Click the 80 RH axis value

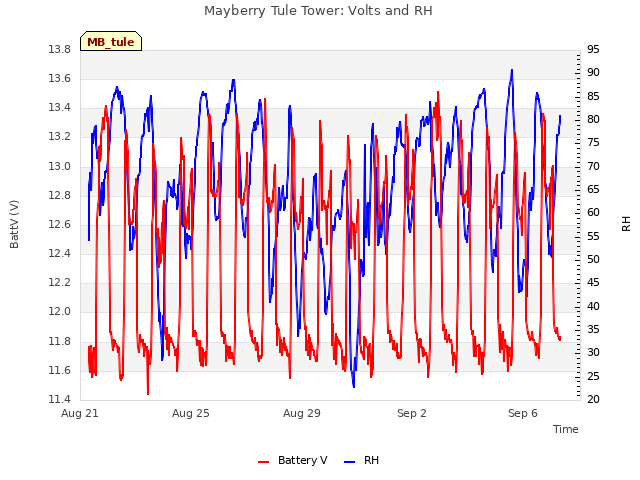pyautogui.click(x=593, y=120)
